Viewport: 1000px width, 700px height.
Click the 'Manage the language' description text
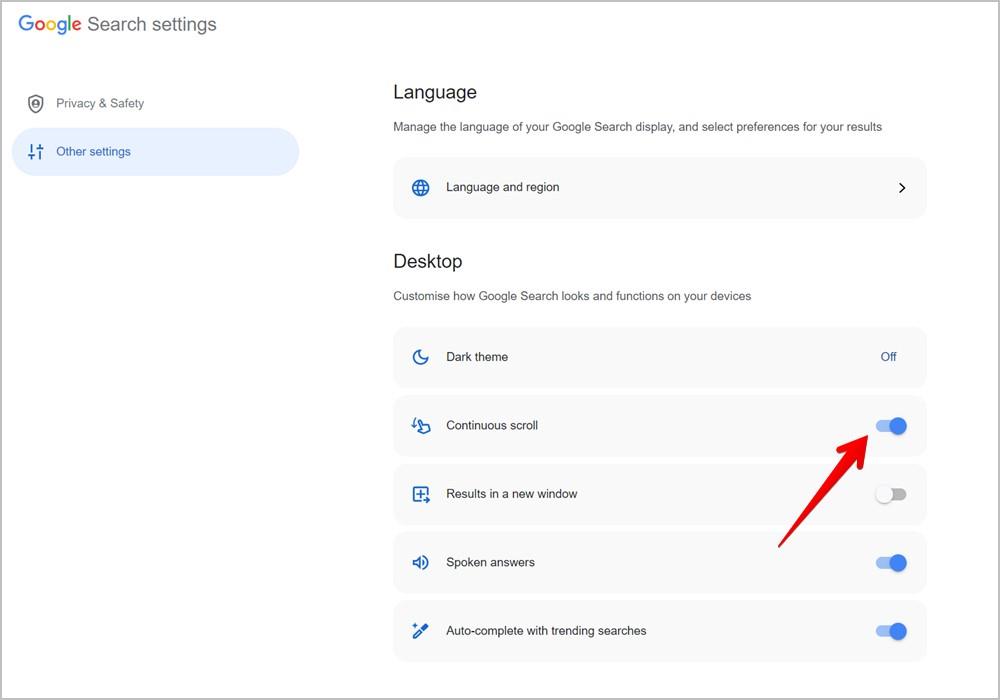tap(637, 127)
